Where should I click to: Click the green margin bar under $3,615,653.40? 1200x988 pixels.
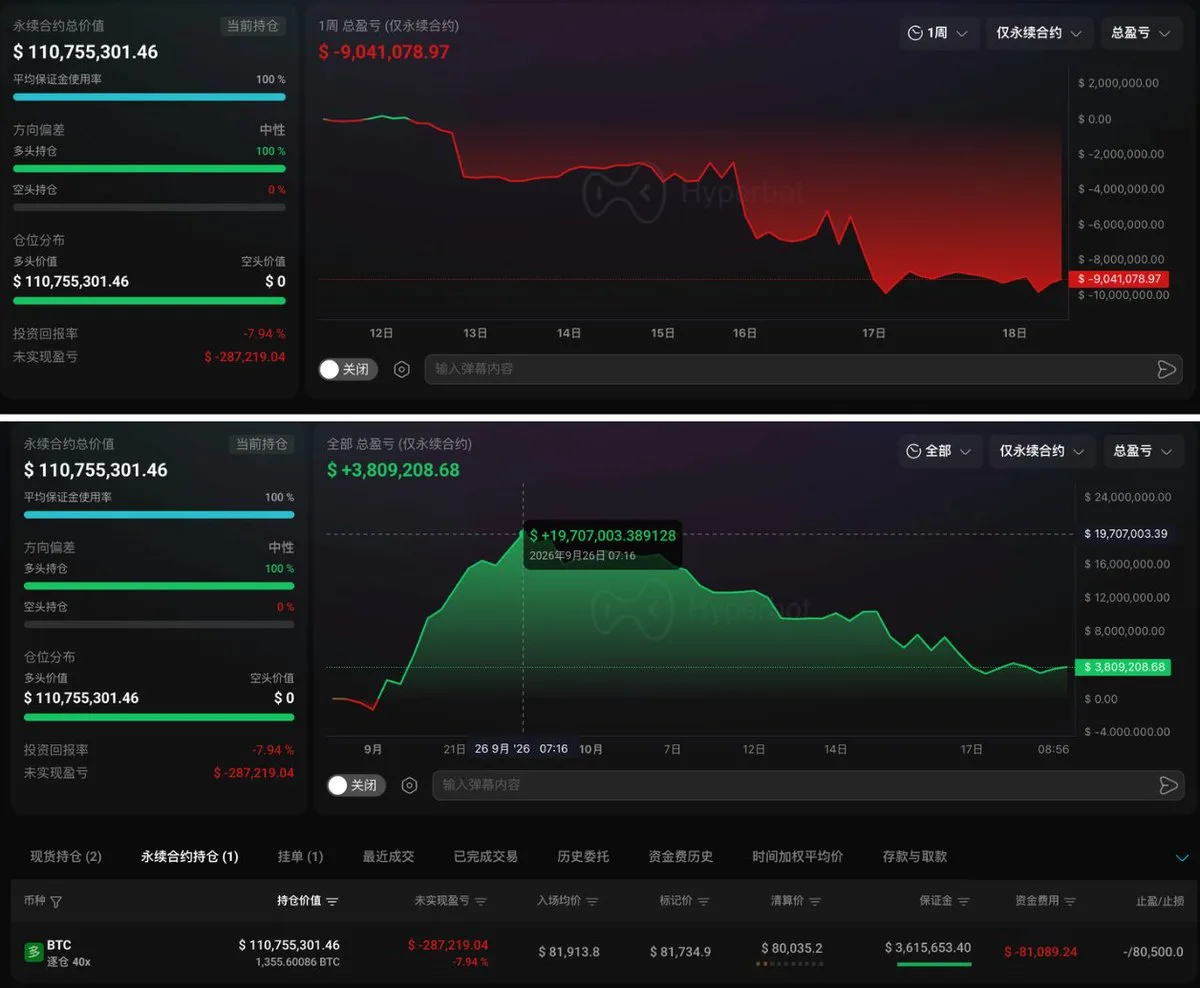tap(934, 964)
